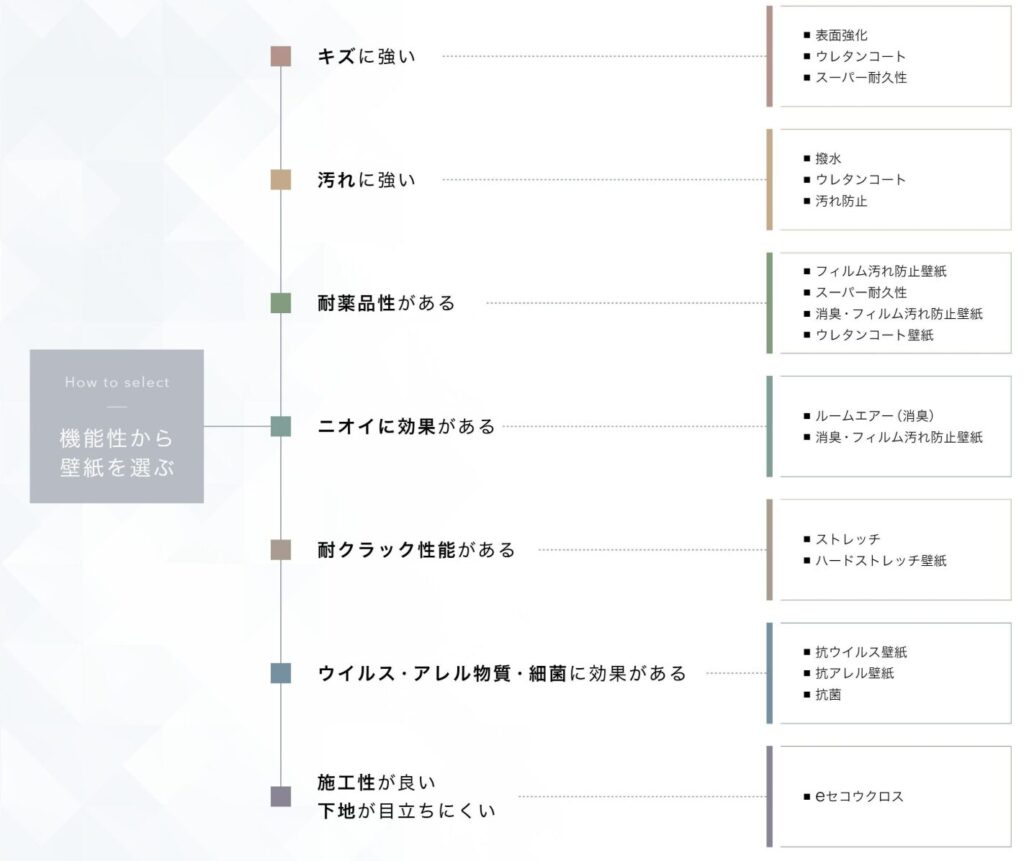Click the green square beside 耐薬品性がある

[x=281, y=303]
